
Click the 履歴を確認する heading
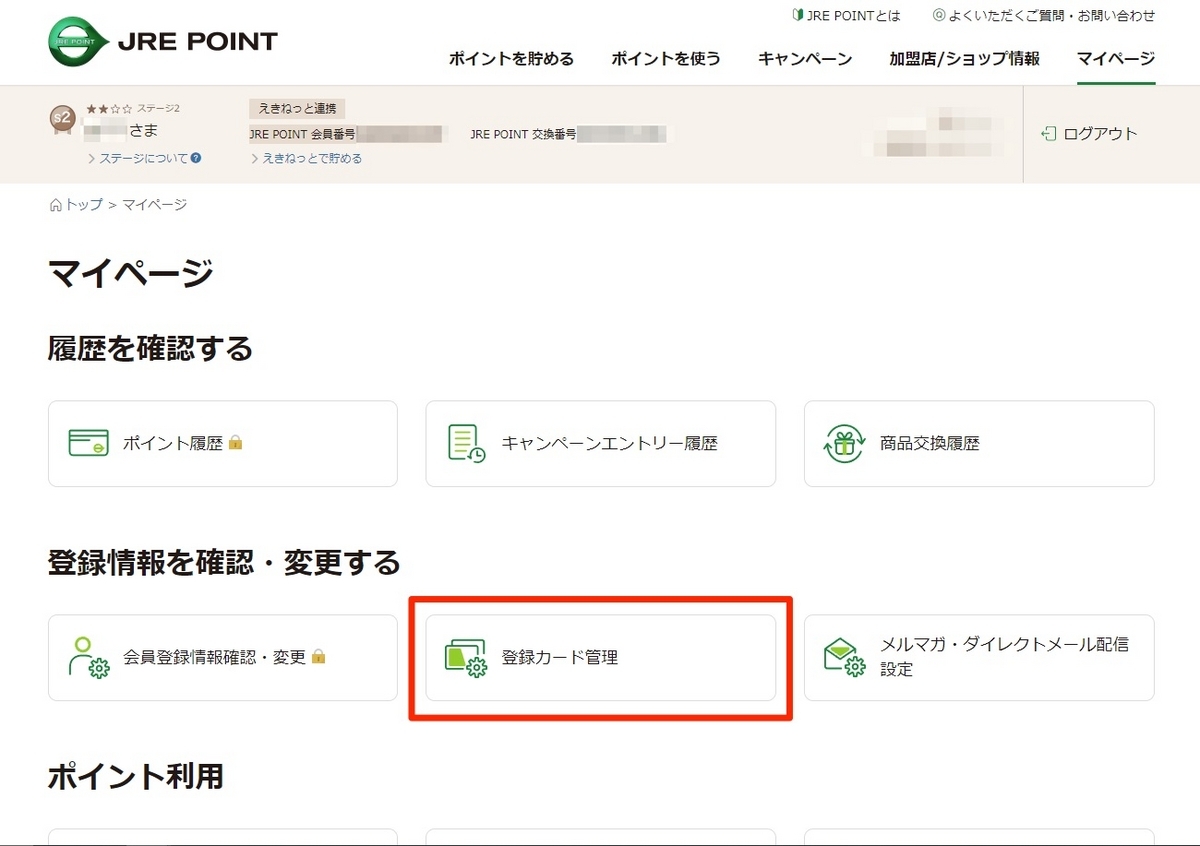[150, 349]
